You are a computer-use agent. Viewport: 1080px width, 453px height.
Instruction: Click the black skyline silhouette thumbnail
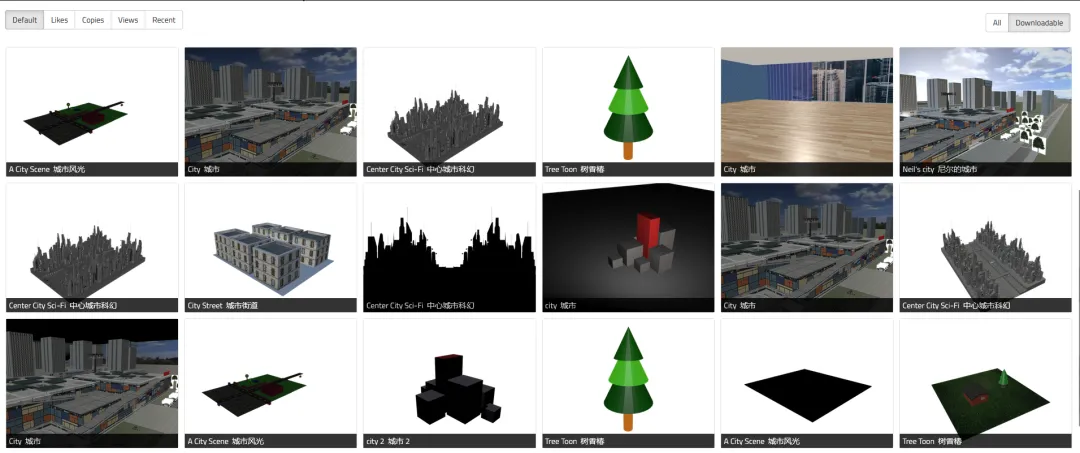coord(449,241)
